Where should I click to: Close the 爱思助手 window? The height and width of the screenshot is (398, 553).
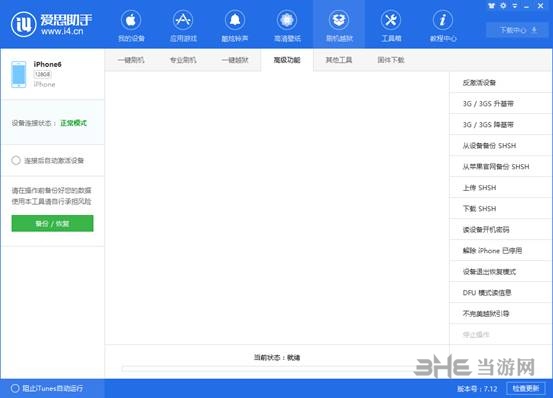coord(540,6)
